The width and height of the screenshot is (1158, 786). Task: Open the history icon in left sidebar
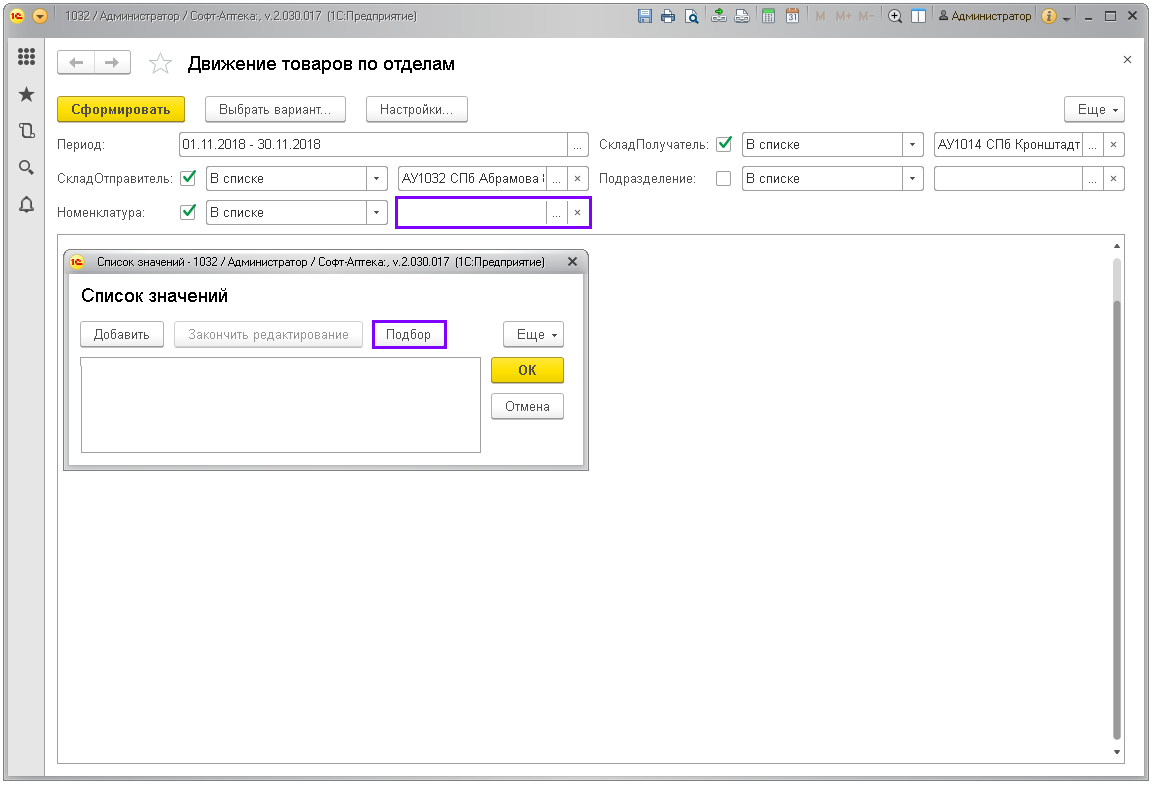point(27,130)
